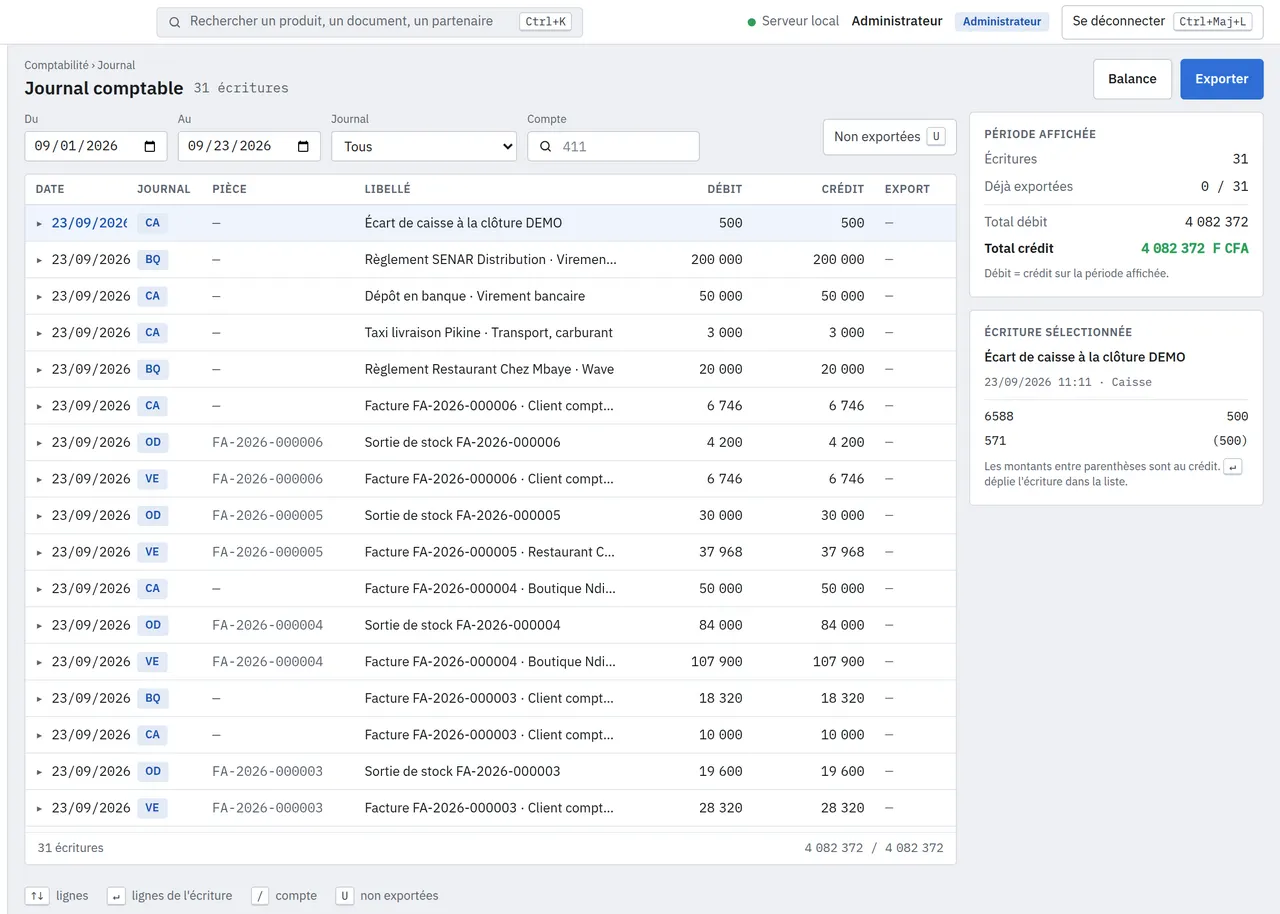Click the Journal breadcrumb item
This screenshot has height=914, width=1280.
[116, 65]
